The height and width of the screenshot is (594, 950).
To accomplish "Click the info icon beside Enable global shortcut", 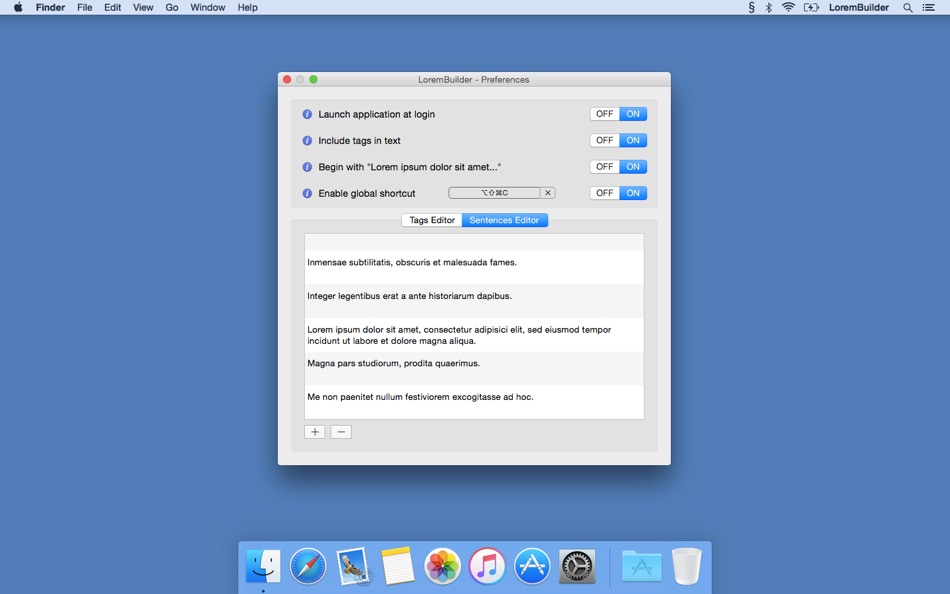I will point(307,193).
